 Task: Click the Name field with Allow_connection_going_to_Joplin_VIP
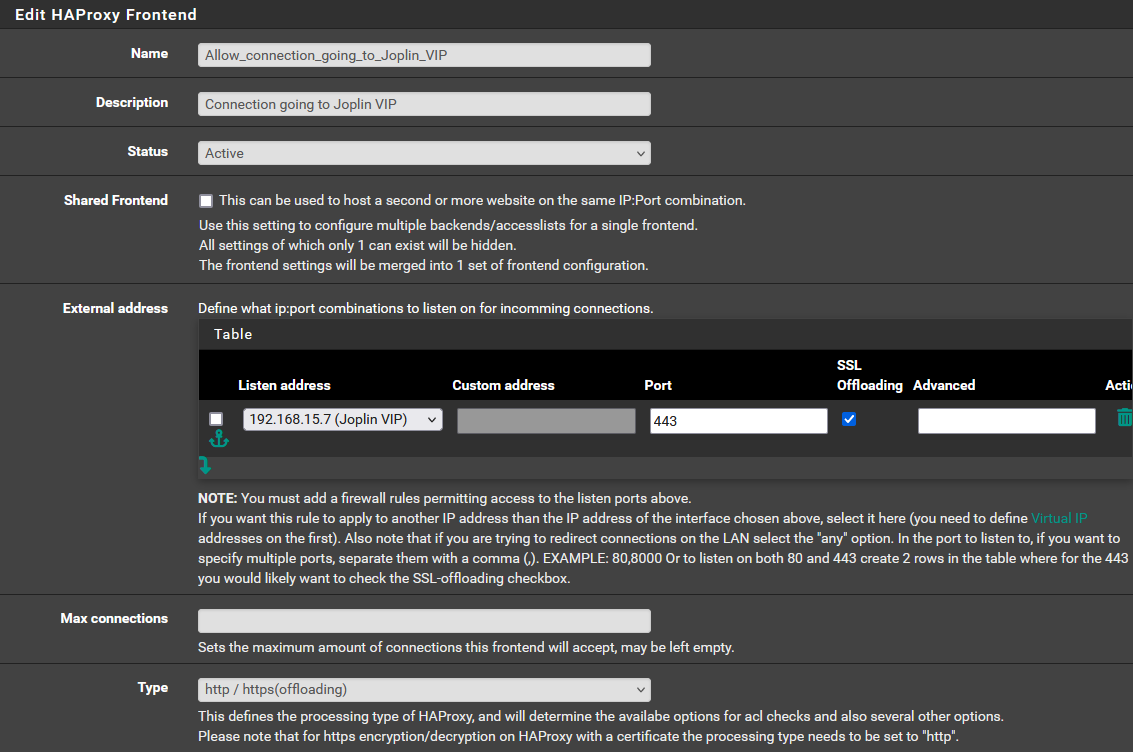point(424,55)
